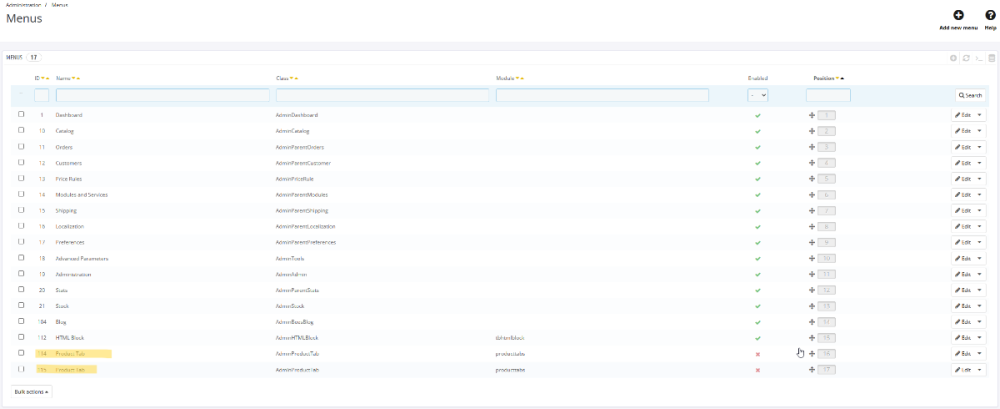Expand the Bulk actions dropdown

[31, 391]
